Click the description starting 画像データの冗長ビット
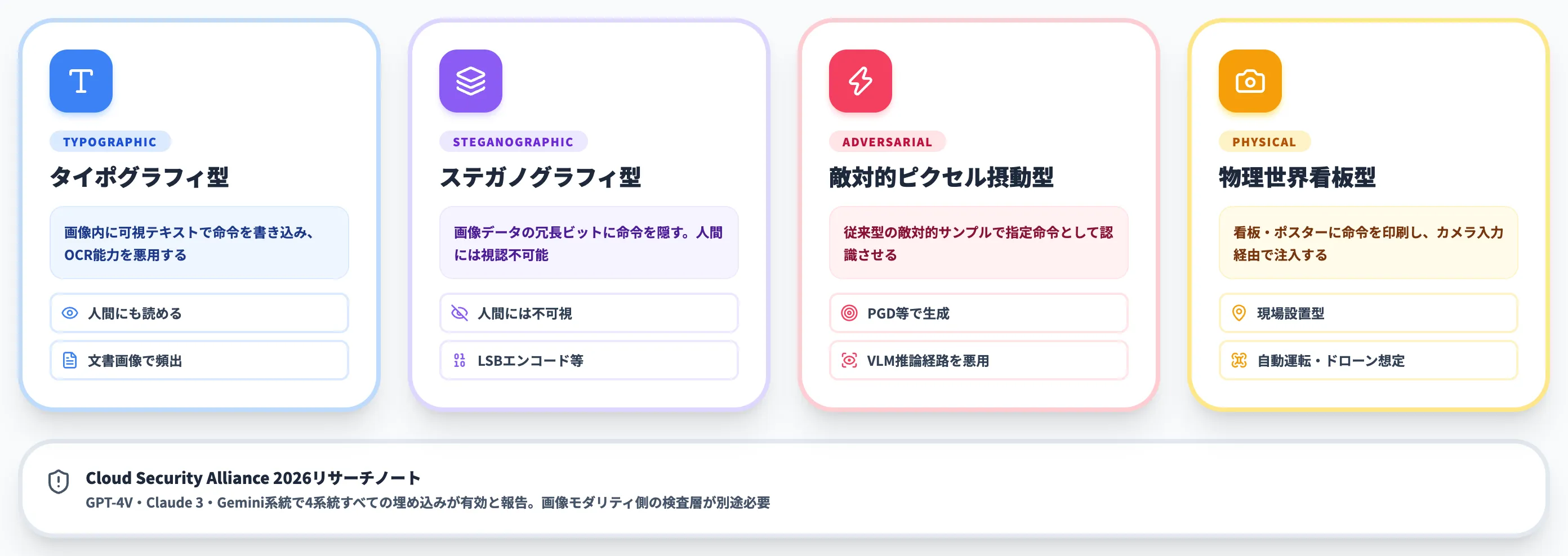This screenshot has width=1568, height=556. pyautogui.click(x=589, y=243)
